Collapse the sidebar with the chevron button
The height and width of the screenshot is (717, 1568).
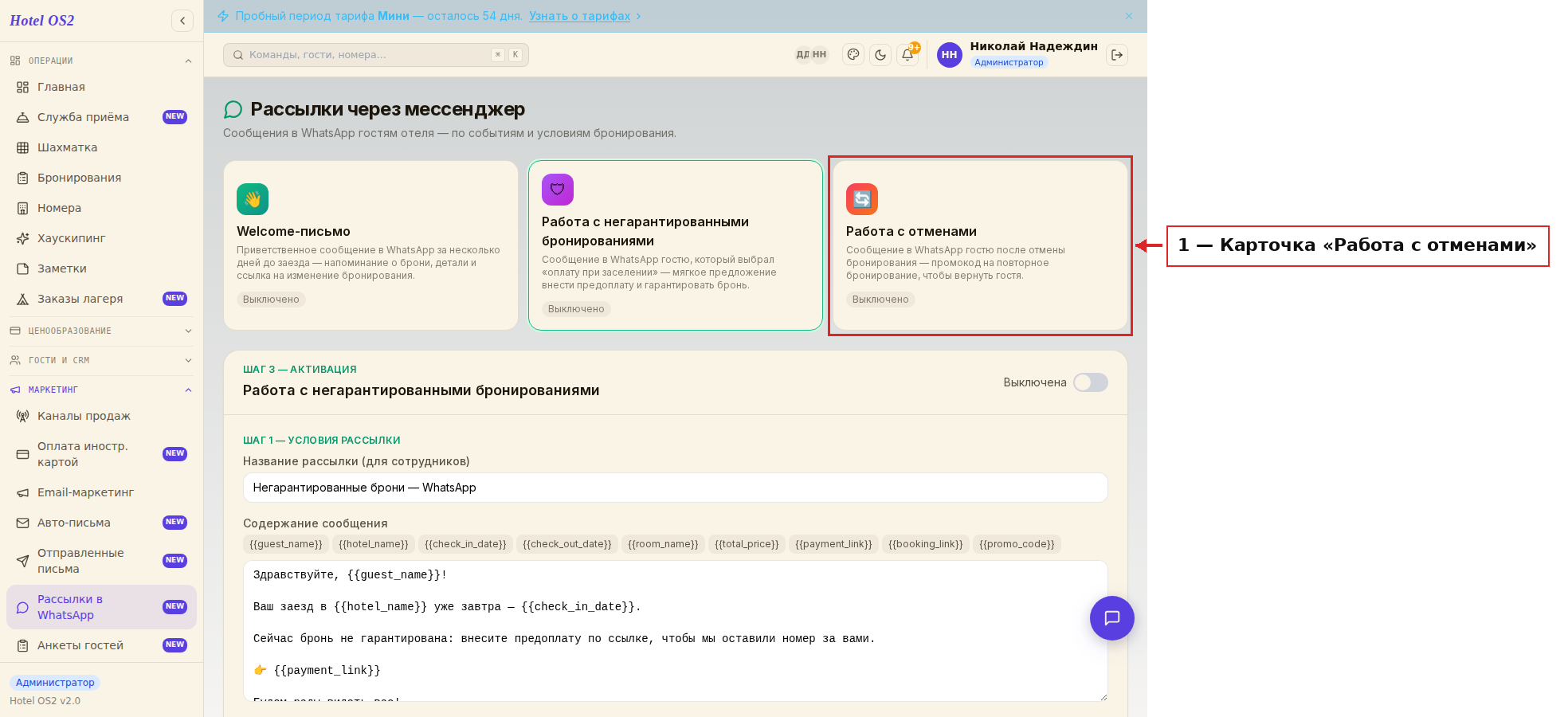coord(182,21)
